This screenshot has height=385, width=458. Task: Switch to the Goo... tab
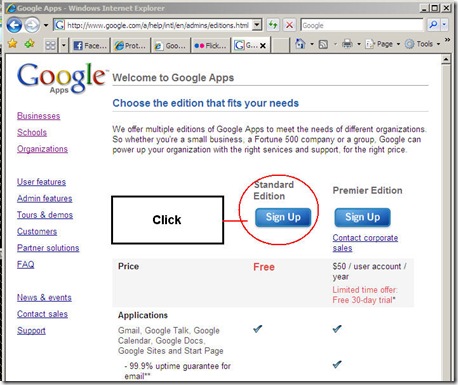170,45
